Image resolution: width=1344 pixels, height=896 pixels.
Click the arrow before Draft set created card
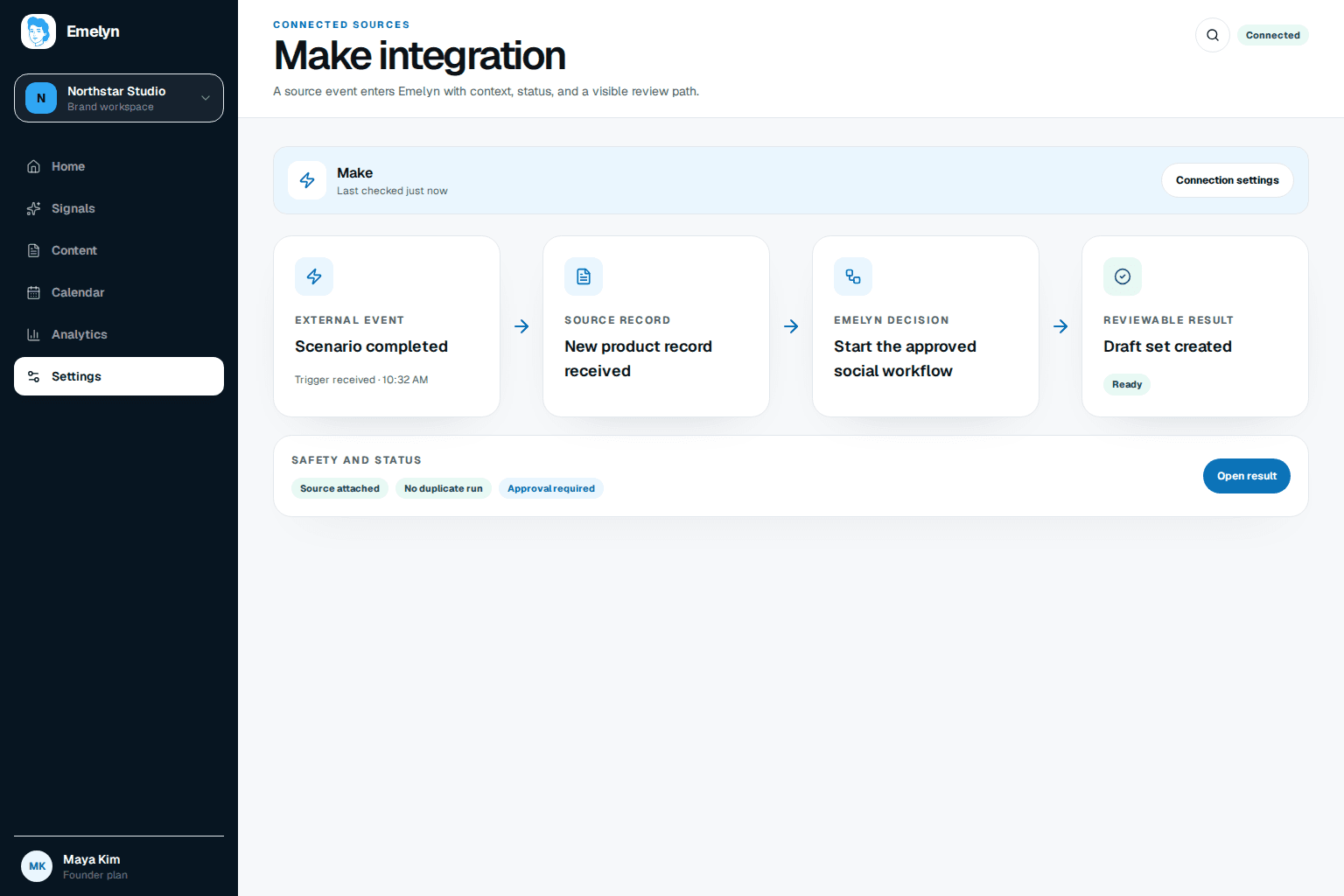point(1060,326)
